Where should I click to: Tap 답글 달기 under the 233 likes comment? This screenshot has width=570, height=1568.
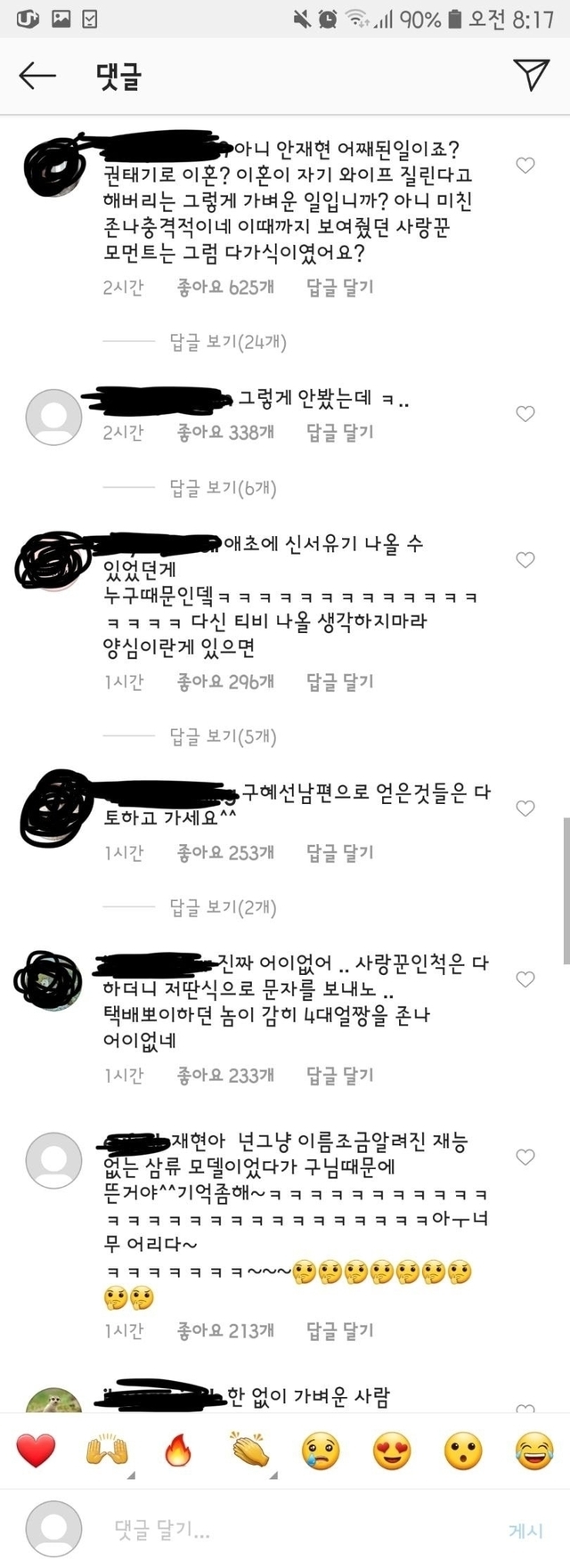click(340, 1075)
